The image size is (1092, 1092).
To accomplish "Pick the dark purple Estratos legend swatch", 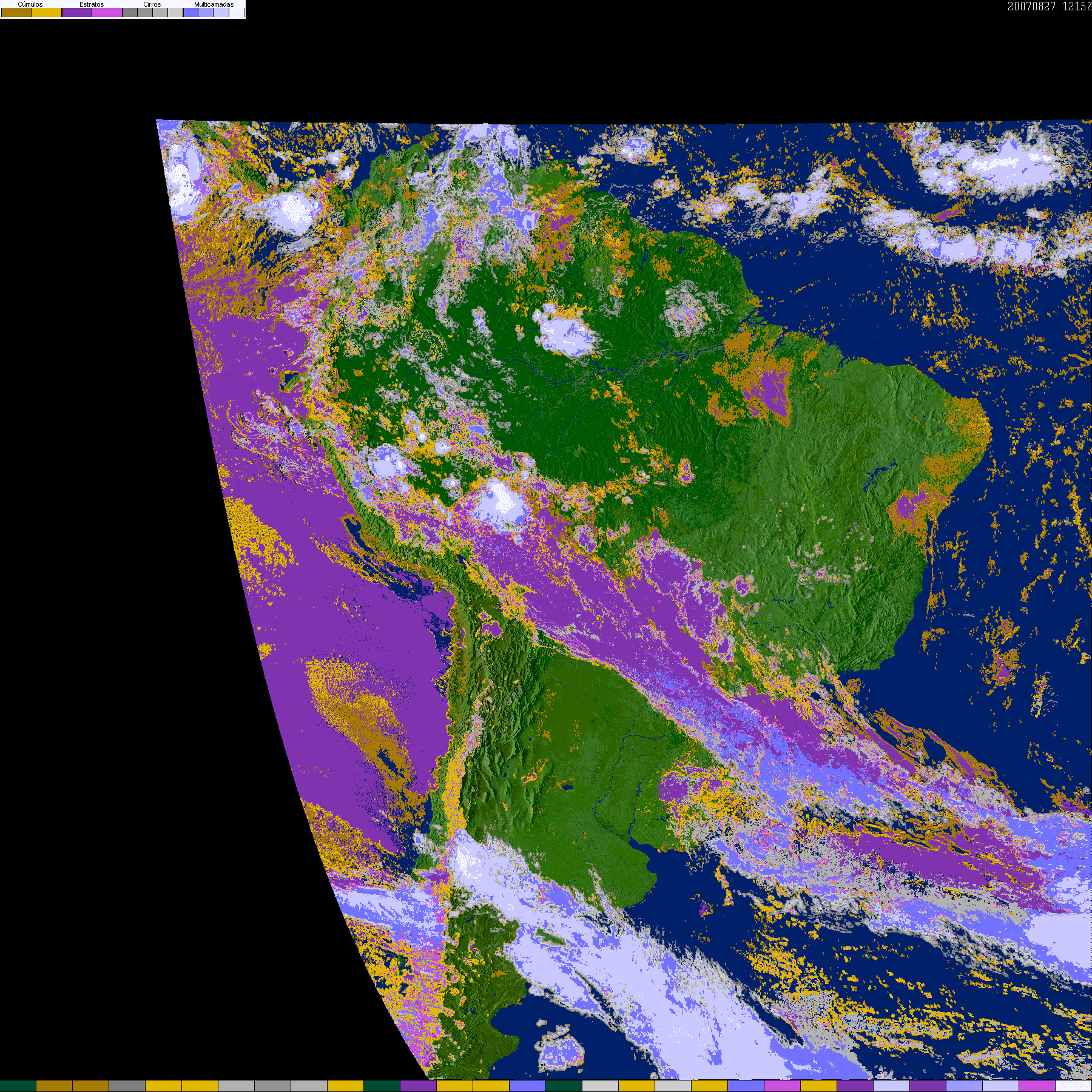I will point(77,13).
